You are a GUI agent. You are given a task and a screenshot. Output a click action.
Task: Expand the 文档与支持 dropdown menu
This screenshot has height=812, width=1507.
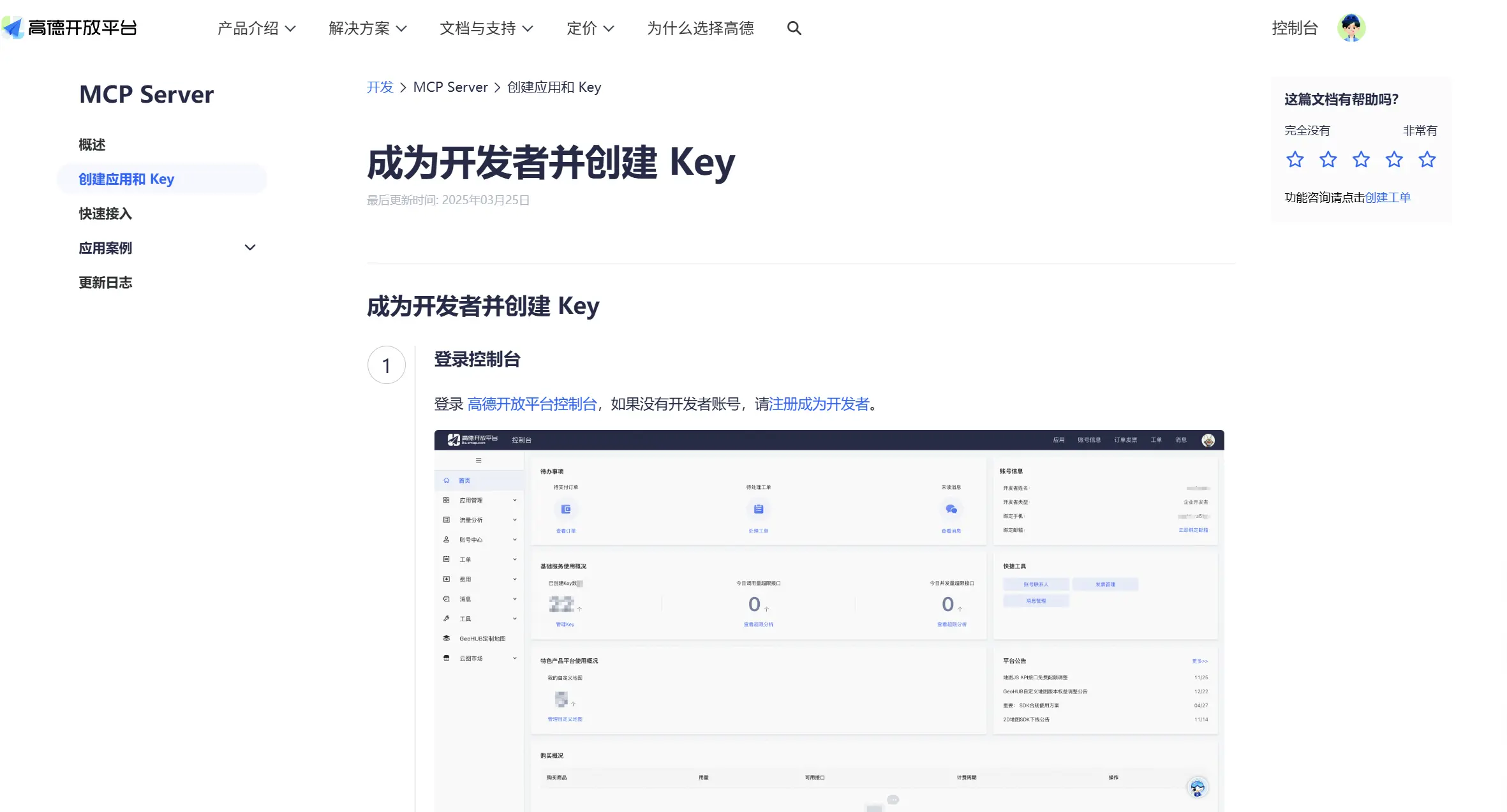(x=486, y=28)
